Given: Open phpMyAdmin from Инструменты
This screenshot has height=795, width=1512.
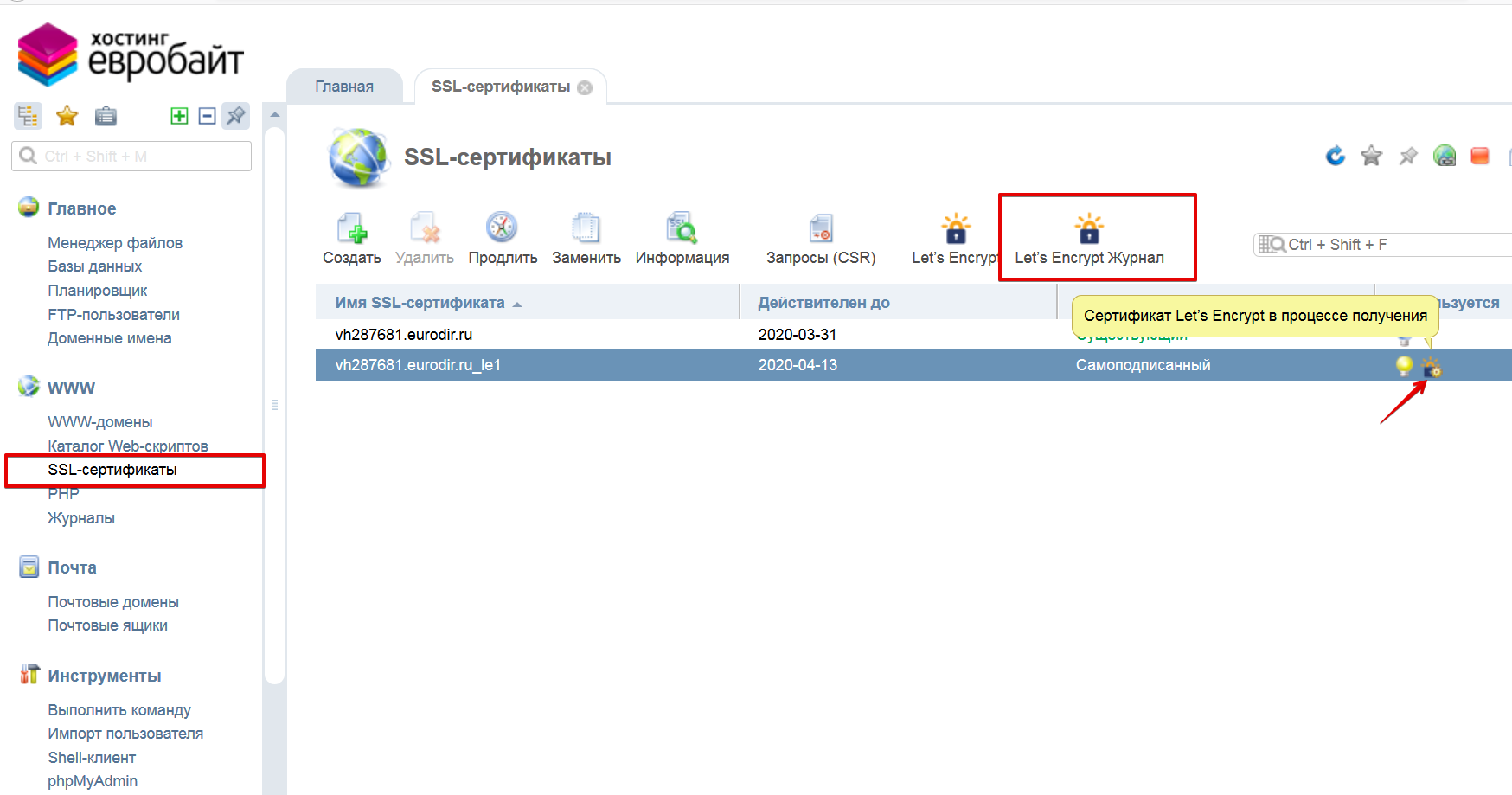Looking at the screenshot, I should (x=93, y=781).
